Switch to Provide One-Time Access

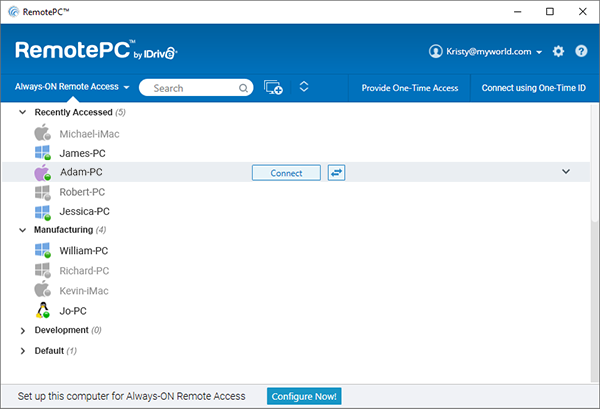tap(409, 88)
